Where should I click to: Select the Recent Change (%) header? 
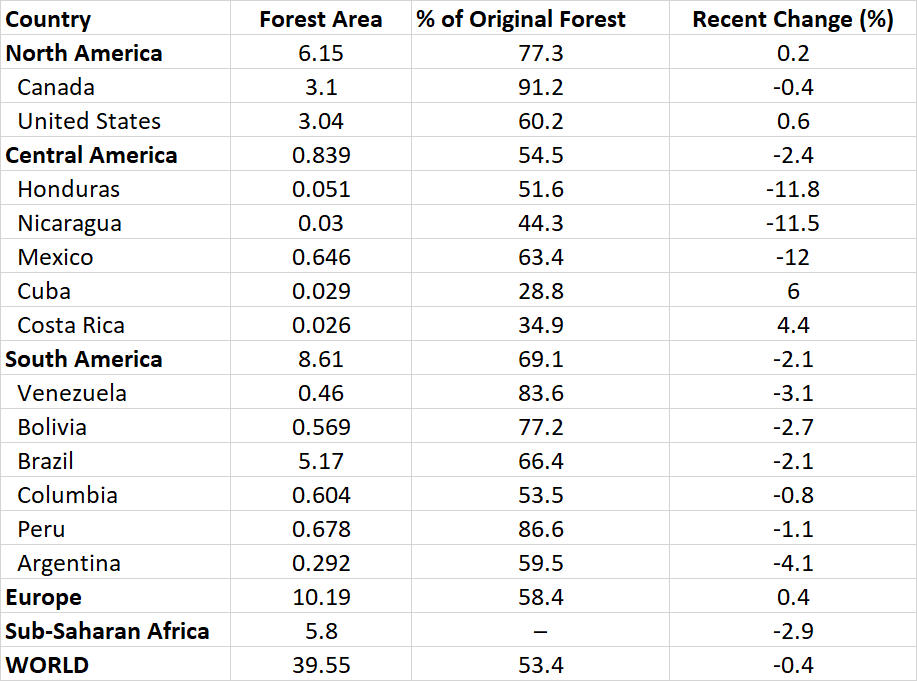(792, 19)
